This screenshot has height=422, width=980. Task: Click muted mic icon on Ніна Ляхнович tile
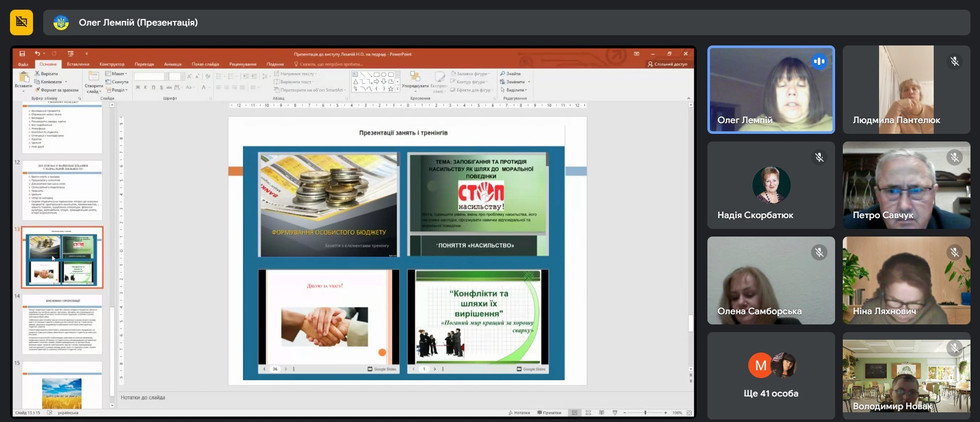coord(954,252)
